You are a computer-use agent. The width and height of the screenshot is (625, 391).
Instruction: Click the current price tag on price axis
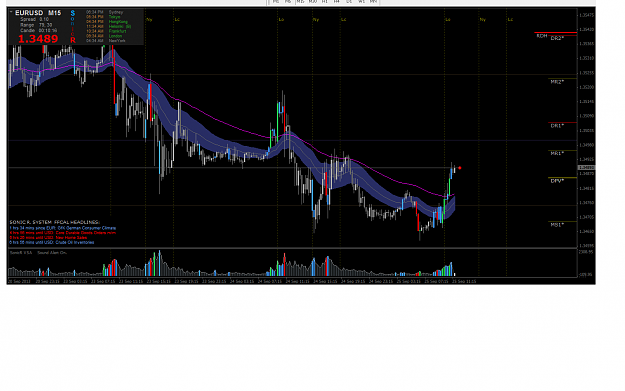point(586,168)
